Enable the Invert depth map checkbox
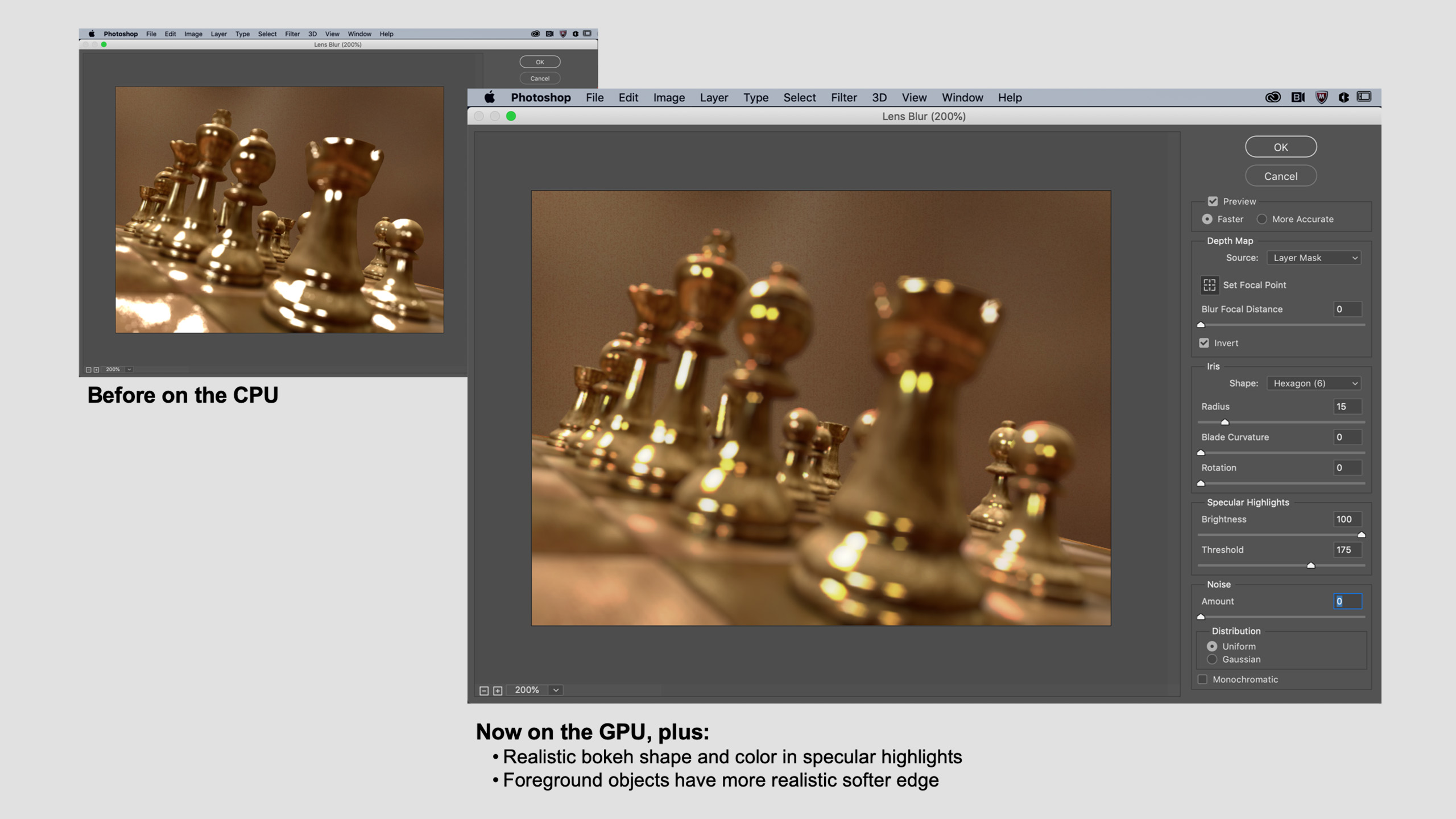Viewport: 1456px width, 819px height. (x=1206, y=343)
